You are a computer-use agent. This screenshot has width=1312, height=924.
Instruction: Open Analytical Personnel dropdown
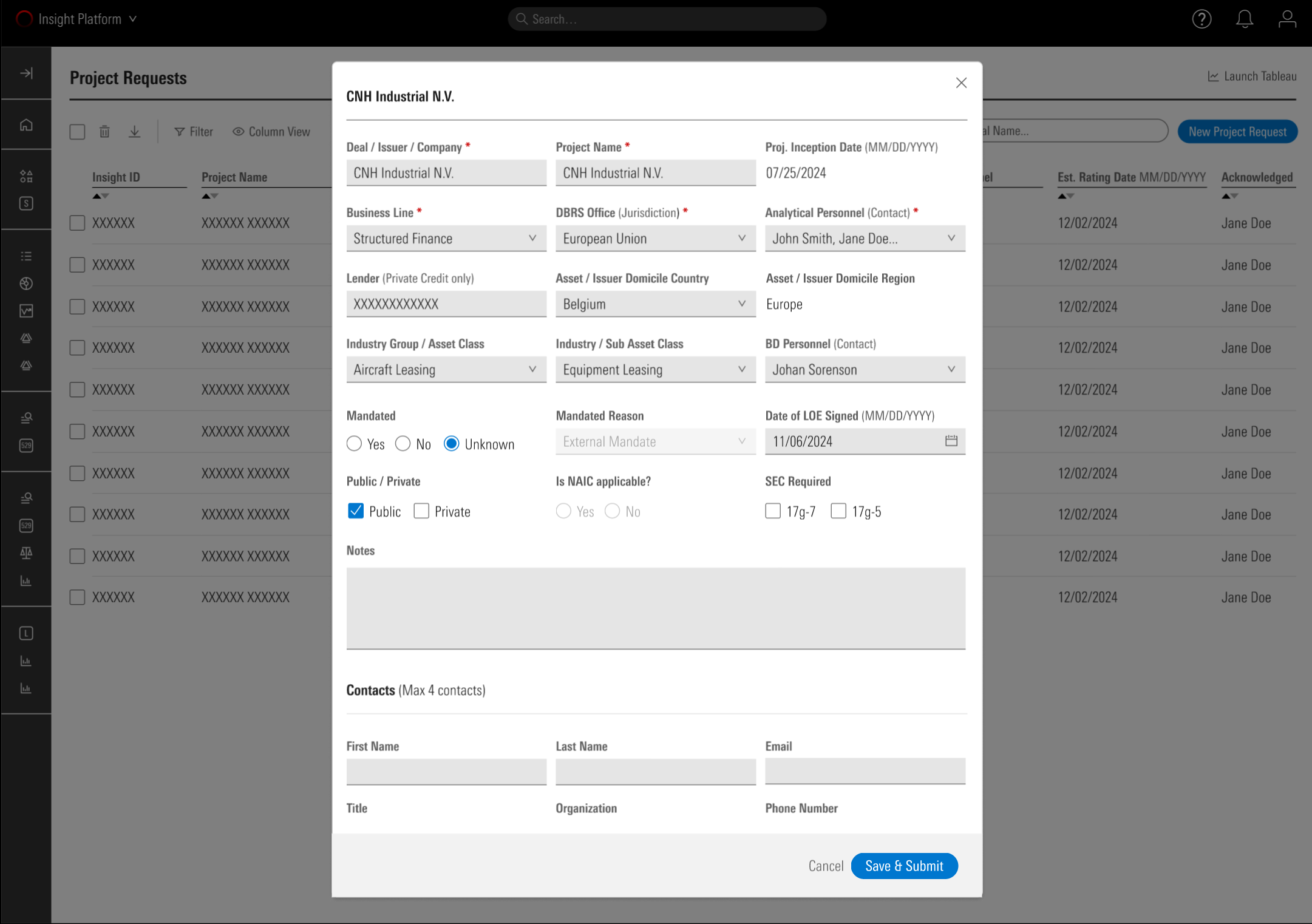click(x=865, y=239)
